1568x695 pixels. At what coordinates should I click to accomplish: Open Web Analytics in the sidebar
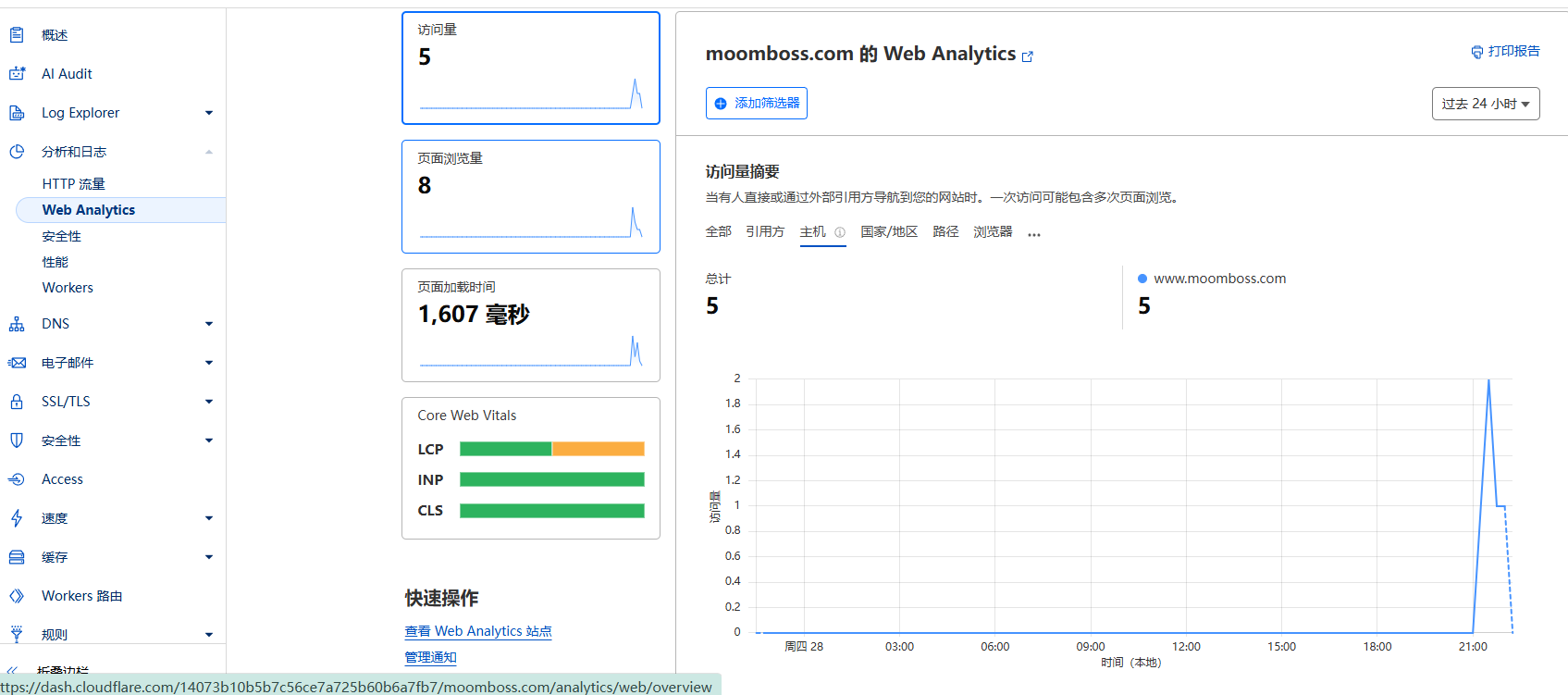pyautogui.click(x=121, y=210)
